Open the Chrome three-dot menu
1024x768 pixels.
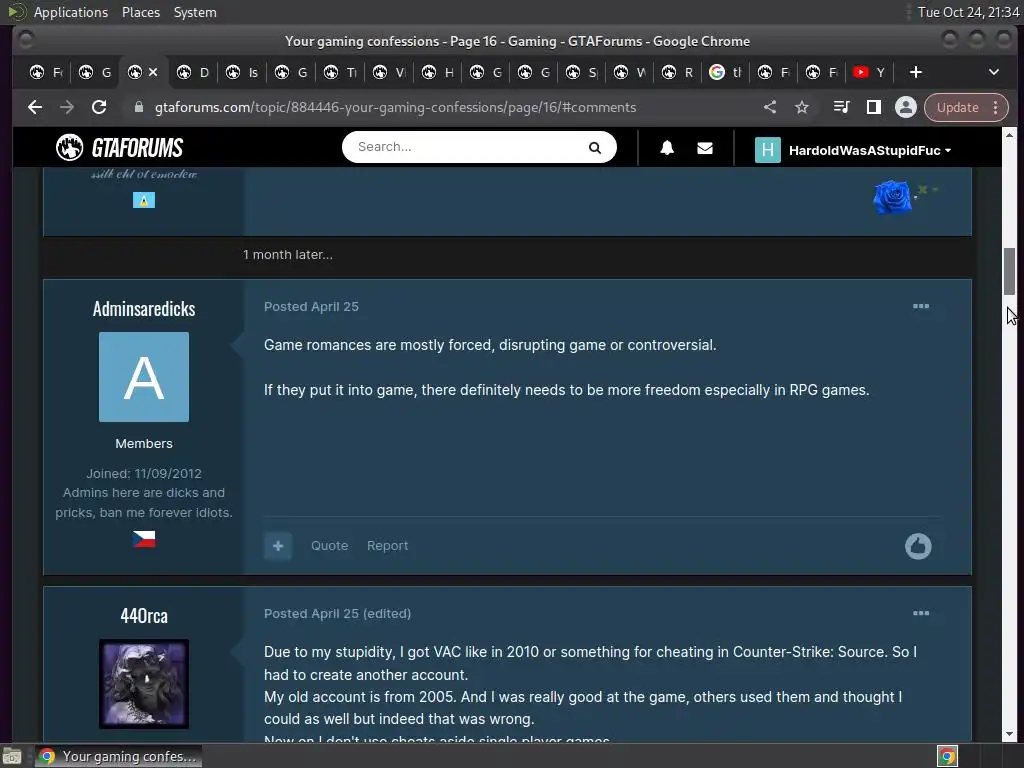(x=995, y=108)
